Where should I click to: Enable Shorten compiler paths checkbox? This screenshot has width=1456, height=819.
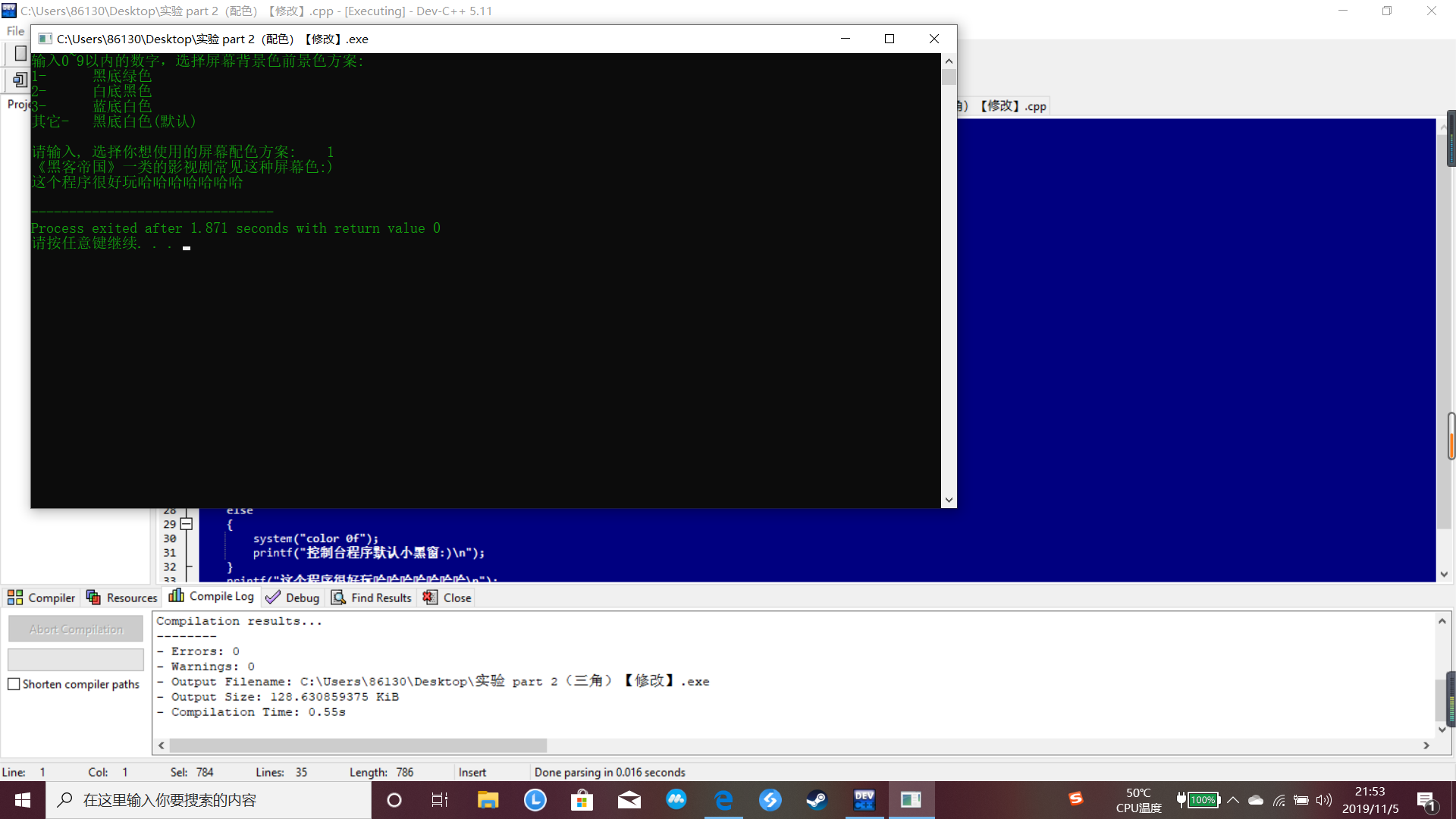coord(14,684)
